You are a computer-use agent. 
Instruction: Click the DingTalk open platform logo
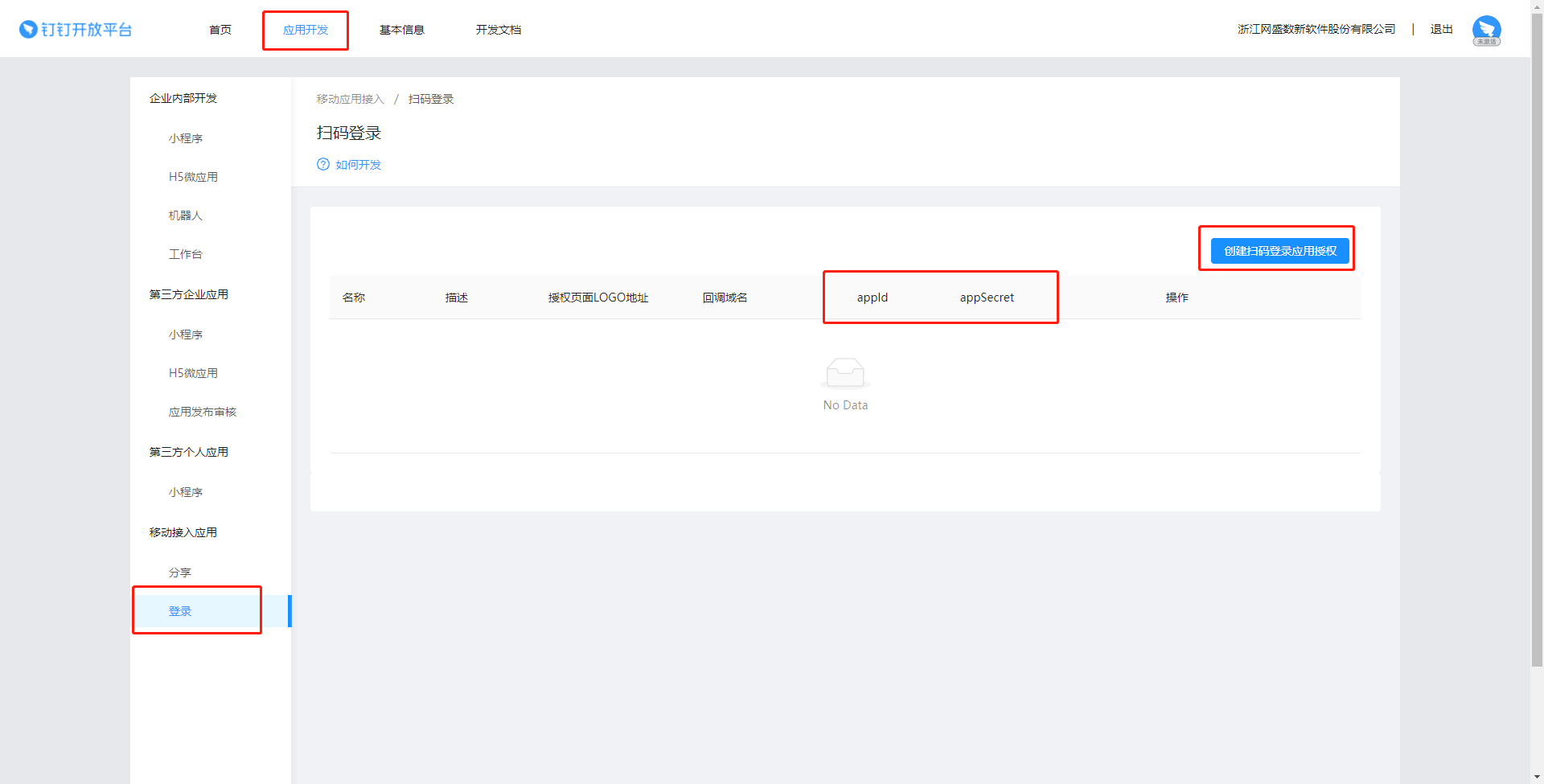[76, 30]
